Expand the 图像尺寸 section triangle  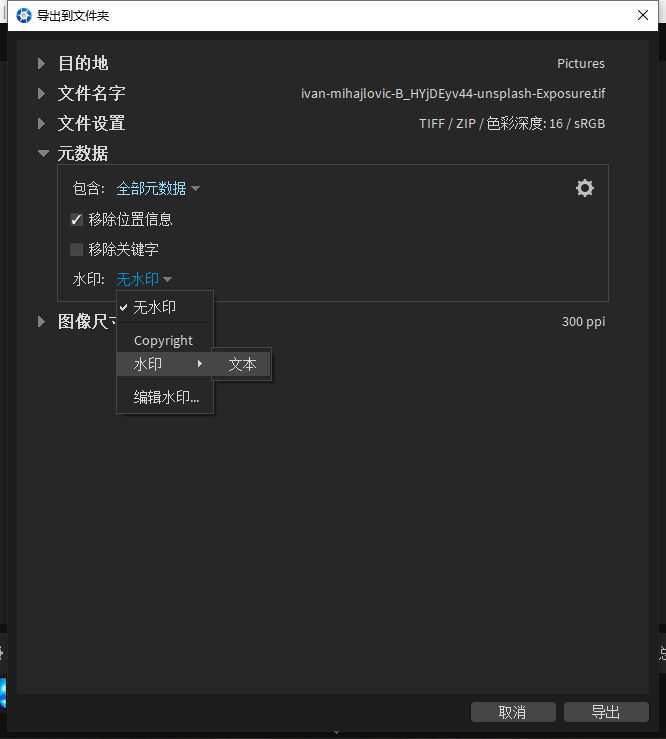tap(41, 321)
